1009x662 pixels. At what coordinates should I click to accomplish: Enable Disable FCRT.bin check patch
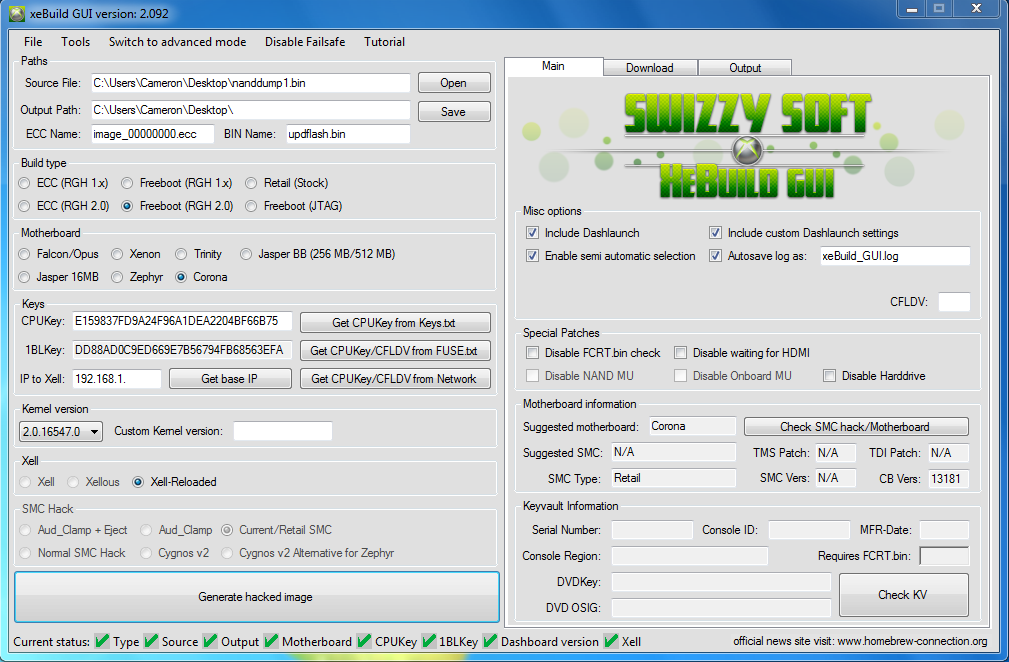[532, 353]
